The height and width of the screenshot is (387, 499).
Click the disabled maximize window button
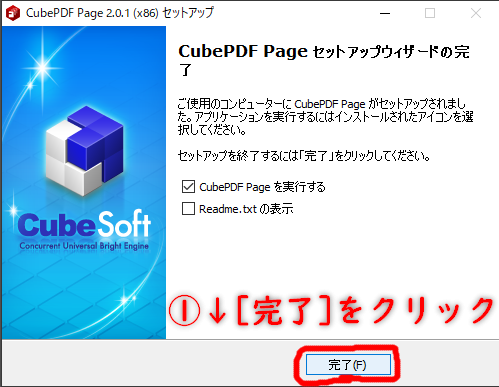[430, 13]
